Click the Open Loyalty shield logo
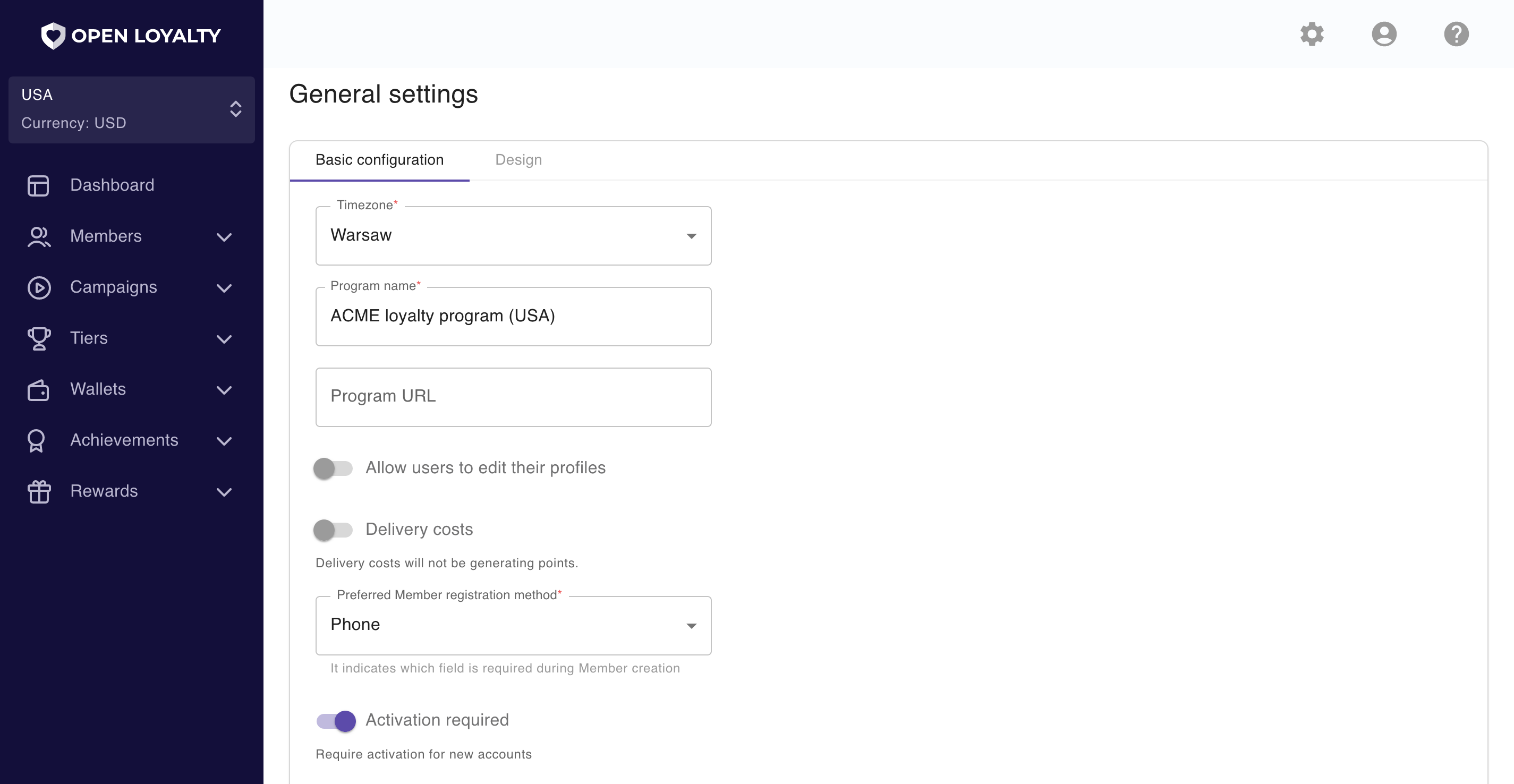Image resolution: width=1514 pixels, height=784 pixels. 53,35
